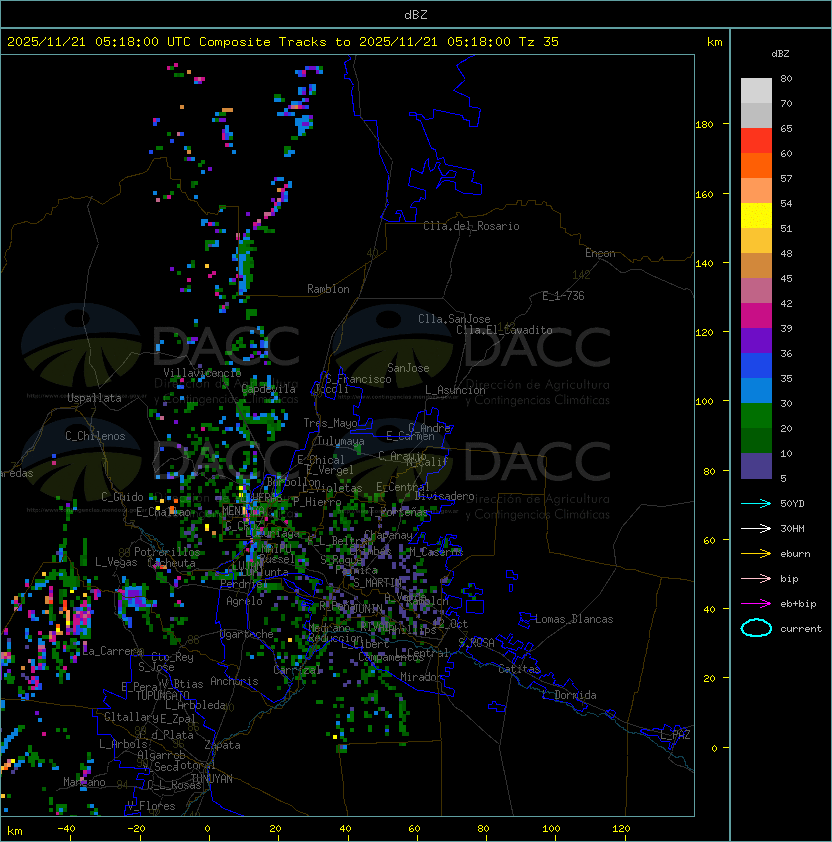
Task: Click the cyan ellipse 'current' legend icon
Action: pyautogui.click(x=756, y=628)
